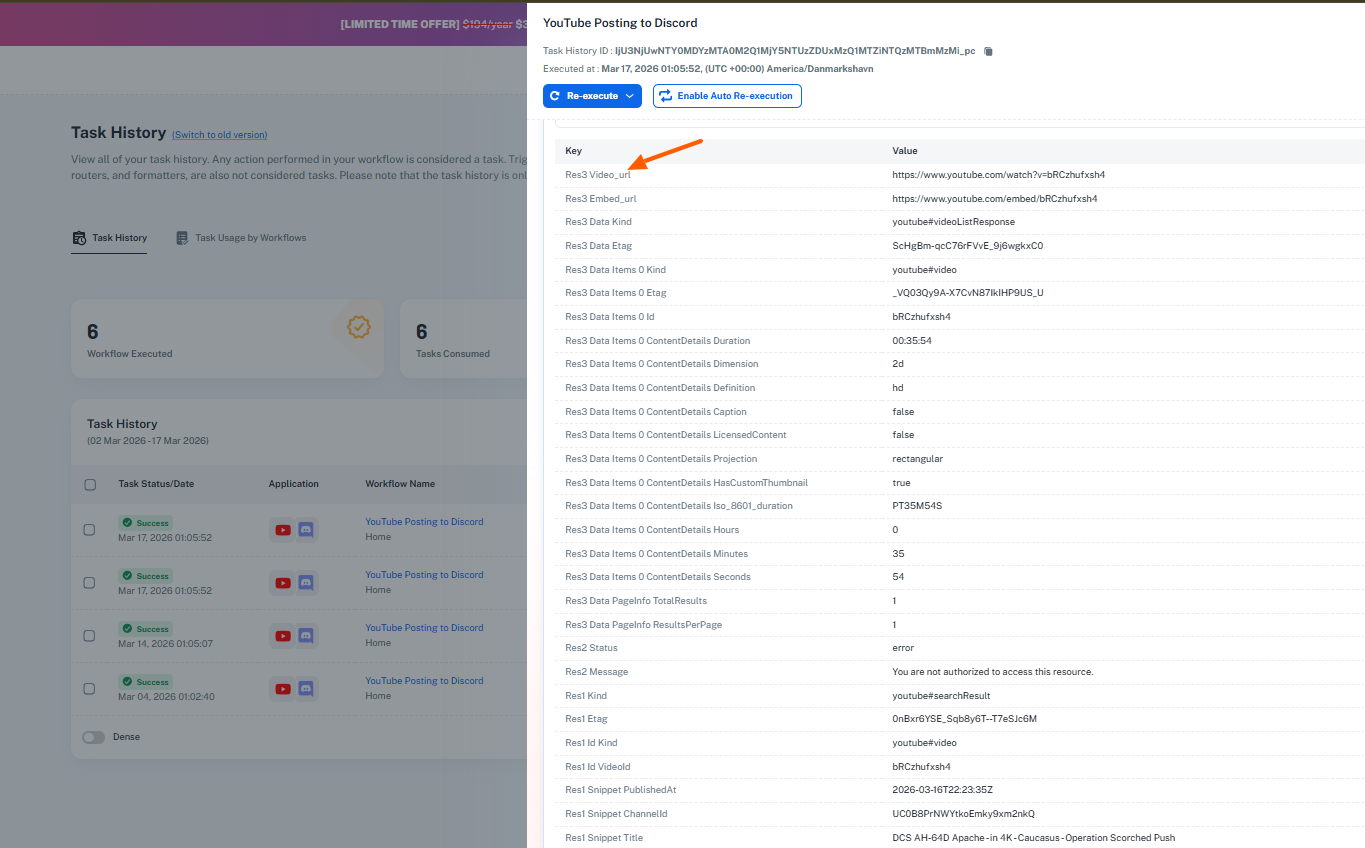Screen dimensions: 1365x848
Task: Click the YouTube icon in the Mar 14 row
Action: pyautogui.click(x=283, y=636)
